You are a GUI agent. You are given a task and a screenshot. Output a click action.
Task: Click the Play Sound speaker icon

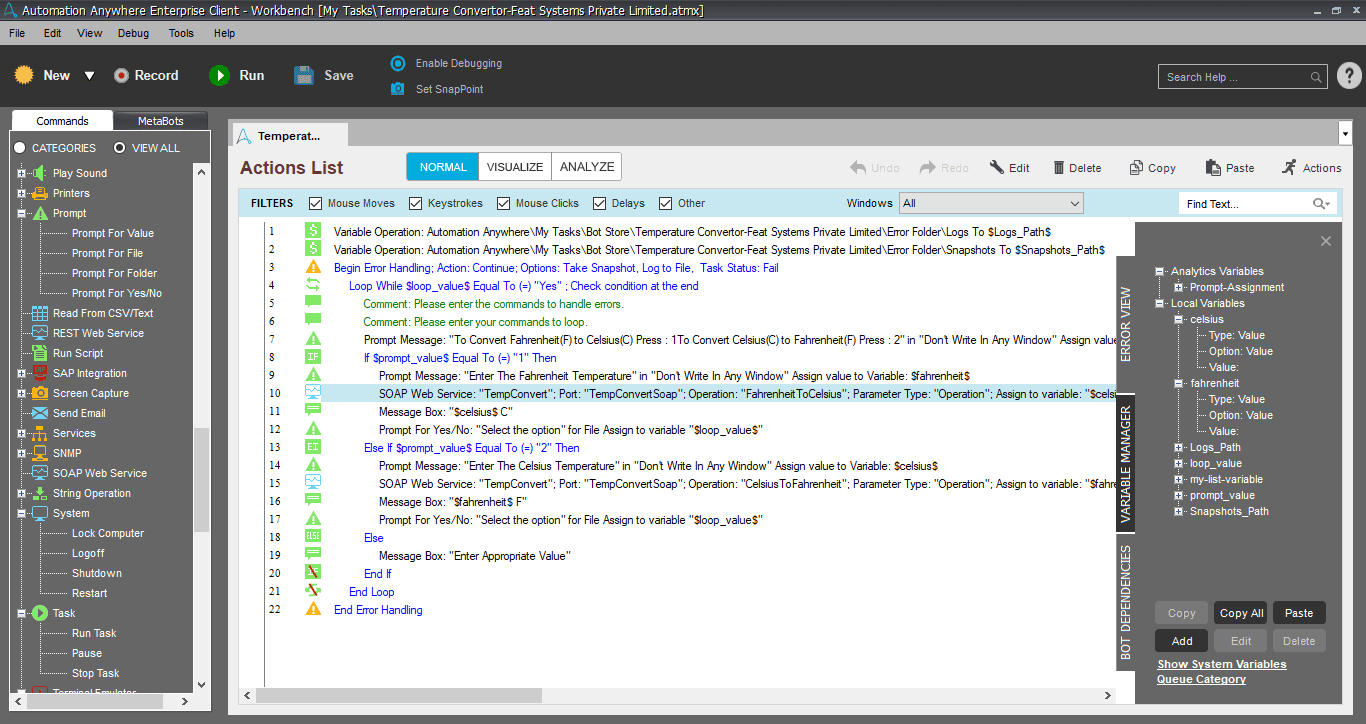point(40,173)
